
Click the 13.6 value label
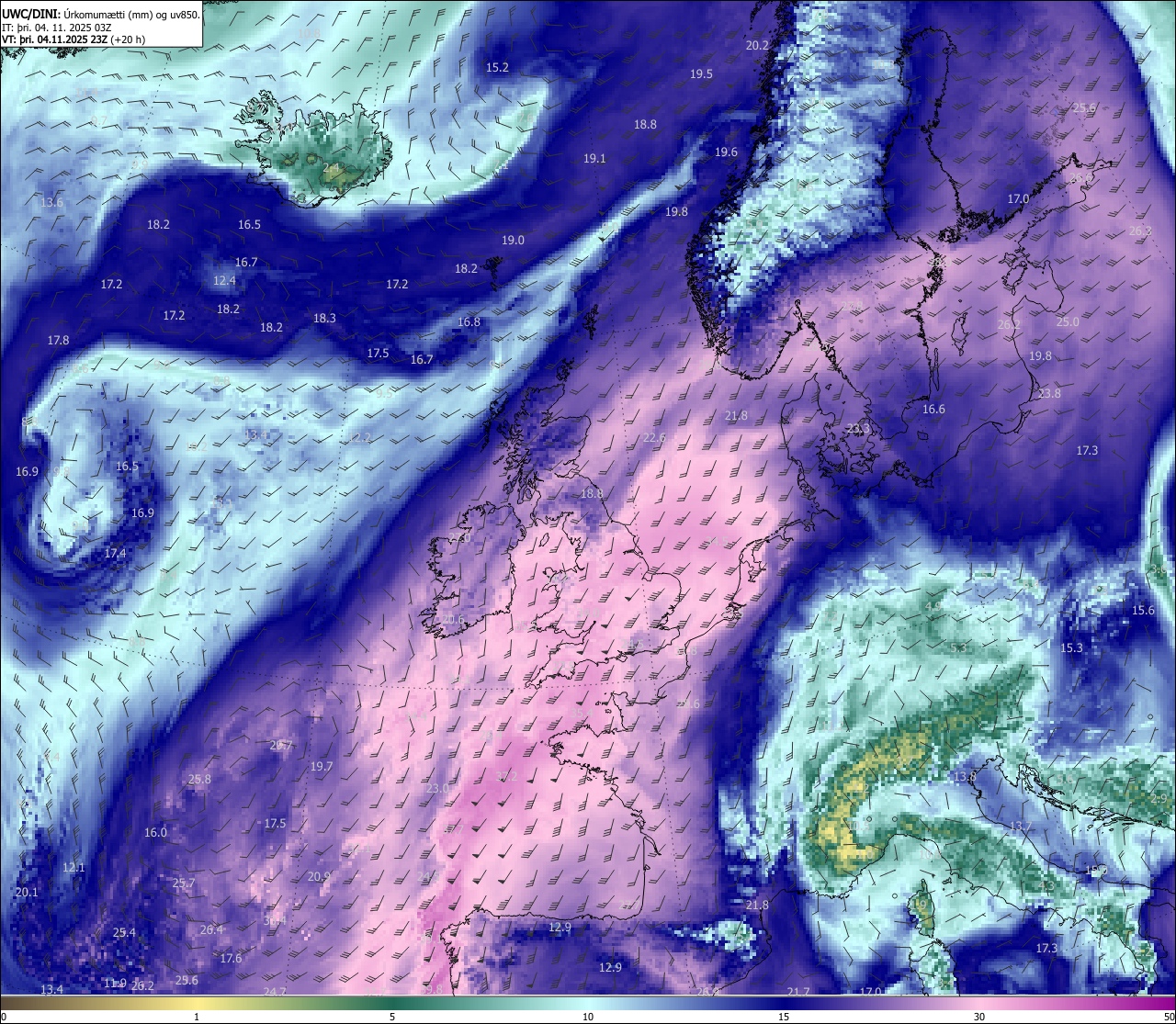(52, 202)
